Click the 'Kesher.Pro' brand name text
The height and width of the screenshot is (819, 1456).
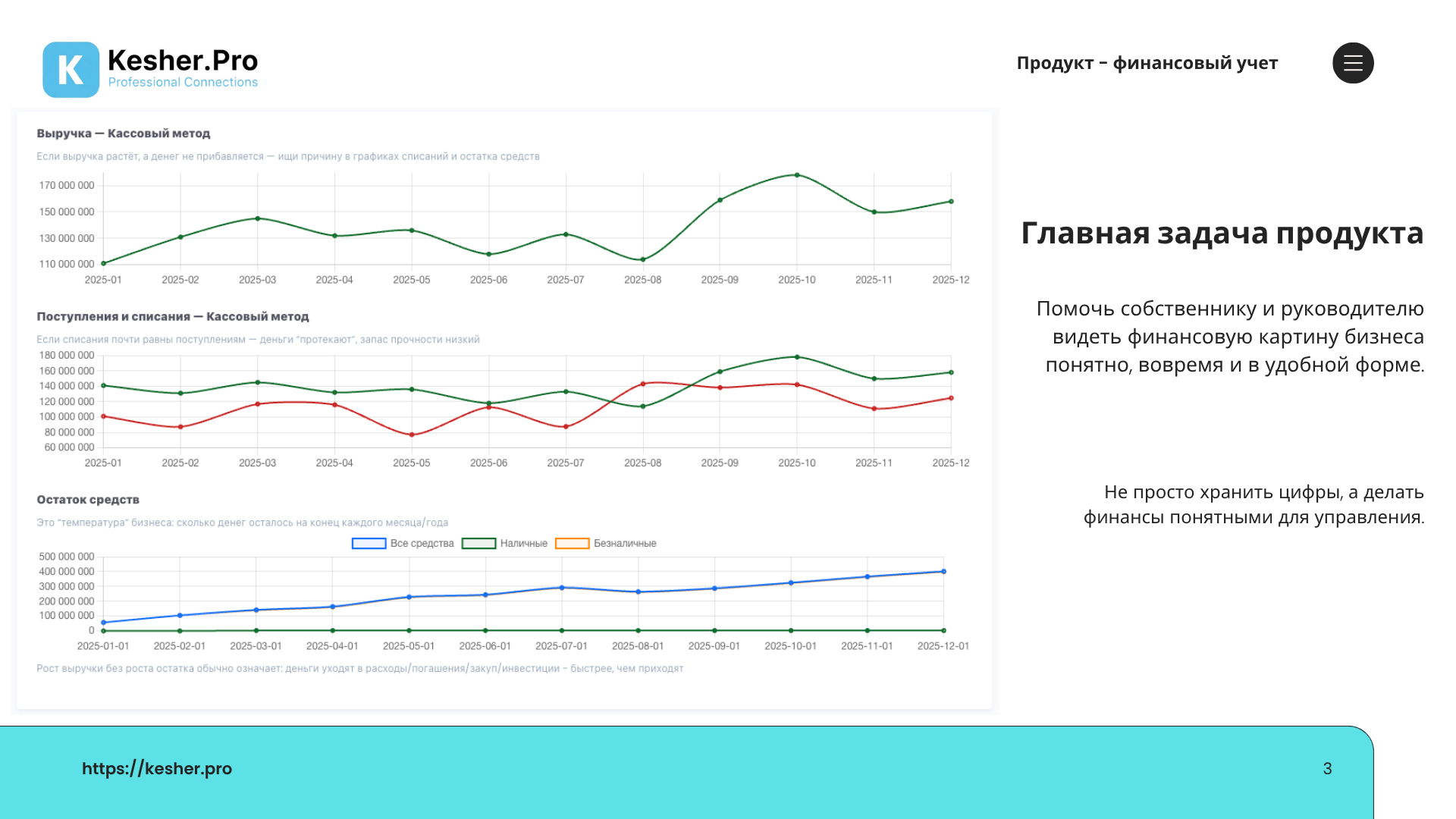[183, 60]
